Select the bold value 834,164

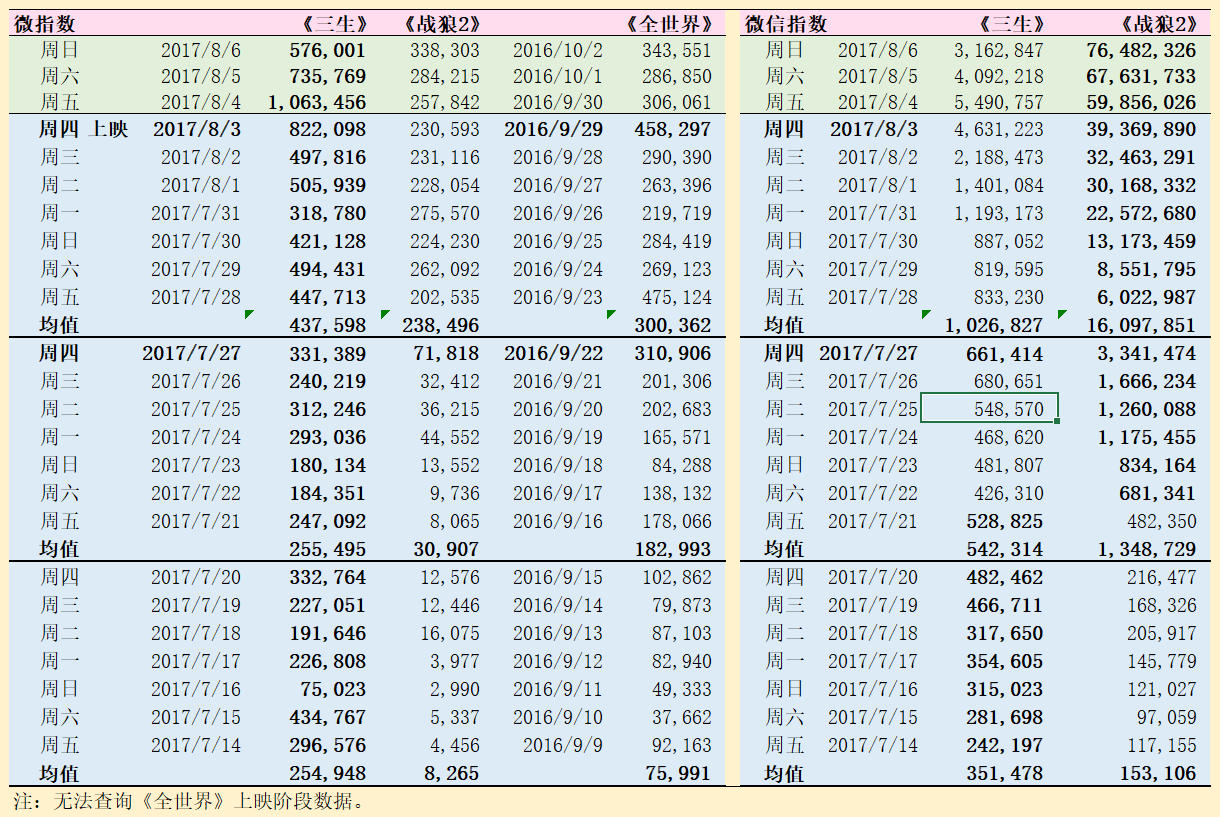(x=1158, y=465)
